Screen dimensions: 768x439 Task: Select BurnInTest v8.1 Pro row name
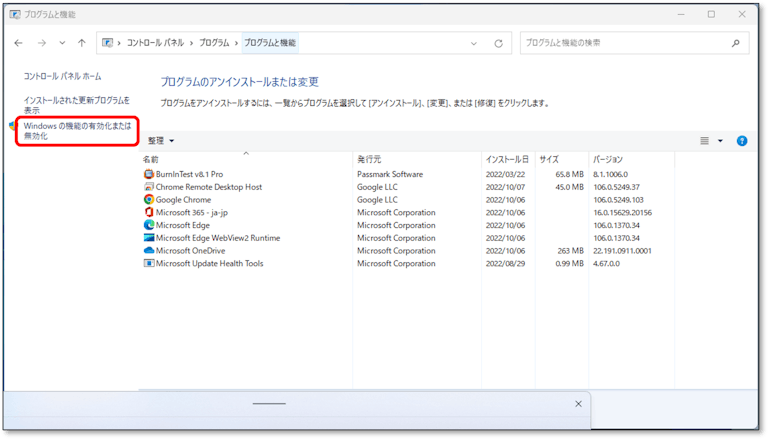pyautogui.click(x=189, y=174)
